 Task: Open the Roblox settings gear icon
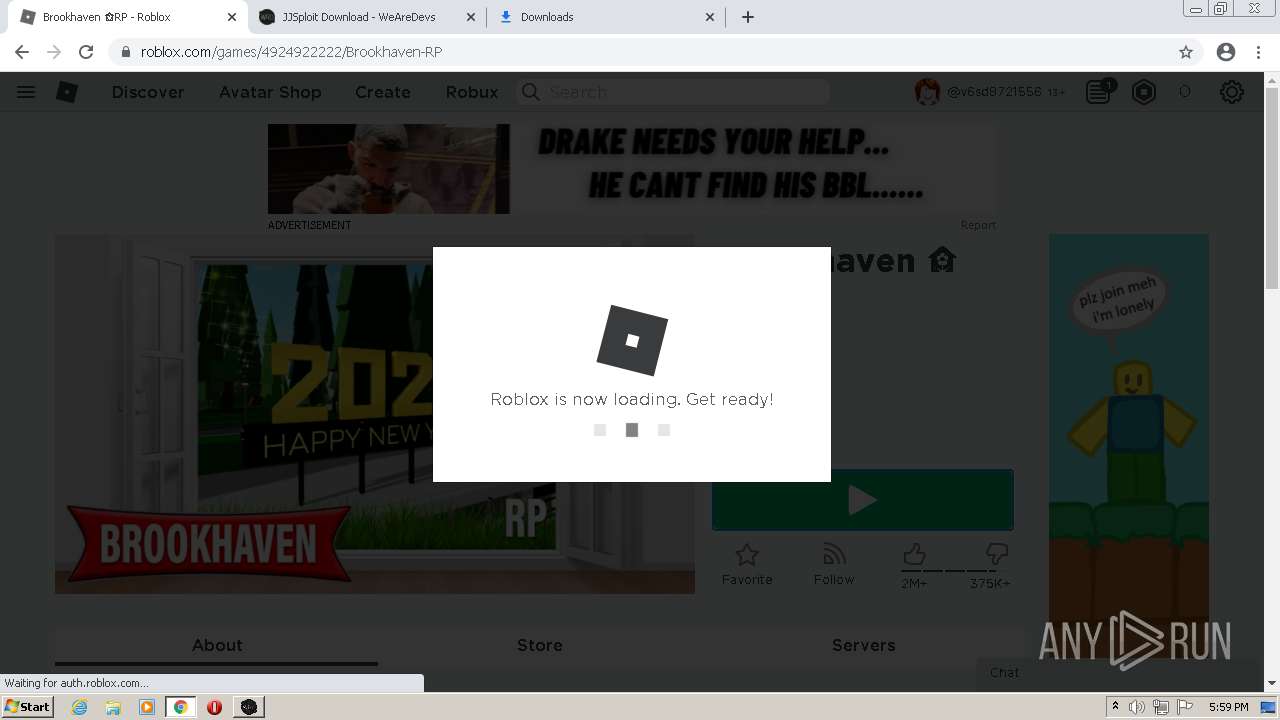pos(1232,92)
